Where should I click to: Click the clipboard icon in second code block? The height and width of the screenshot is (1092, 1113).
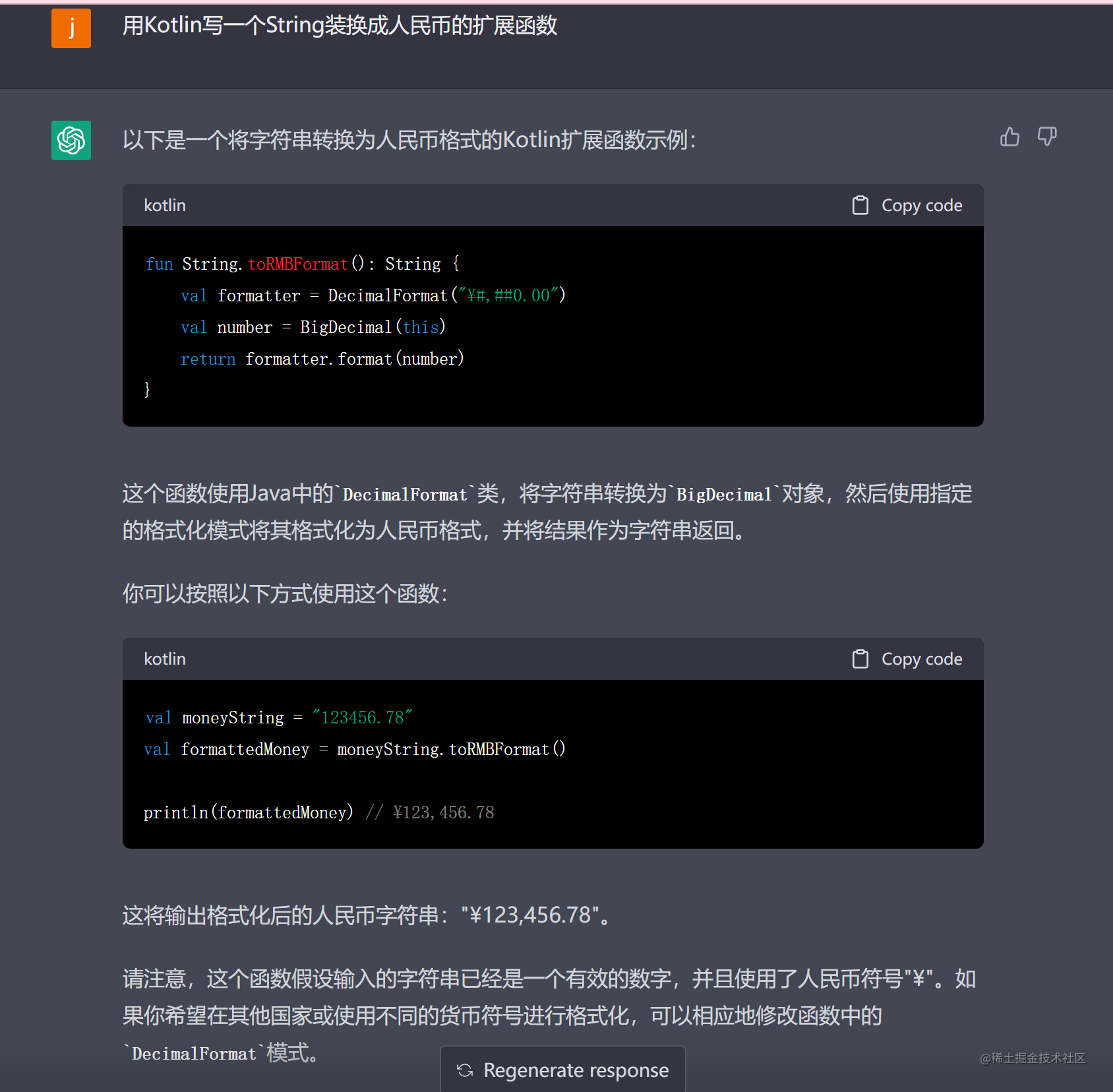[860, 659]
